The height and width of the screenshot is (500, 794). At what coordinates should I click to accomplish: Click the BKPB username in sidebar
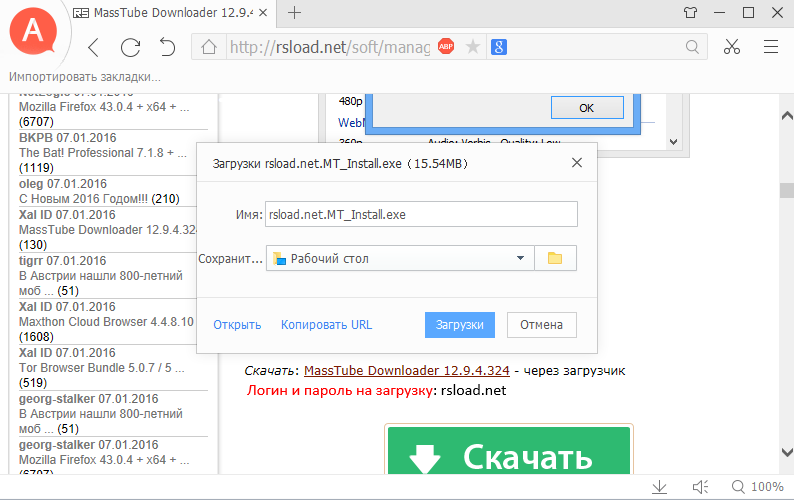(x=36, y=137)
